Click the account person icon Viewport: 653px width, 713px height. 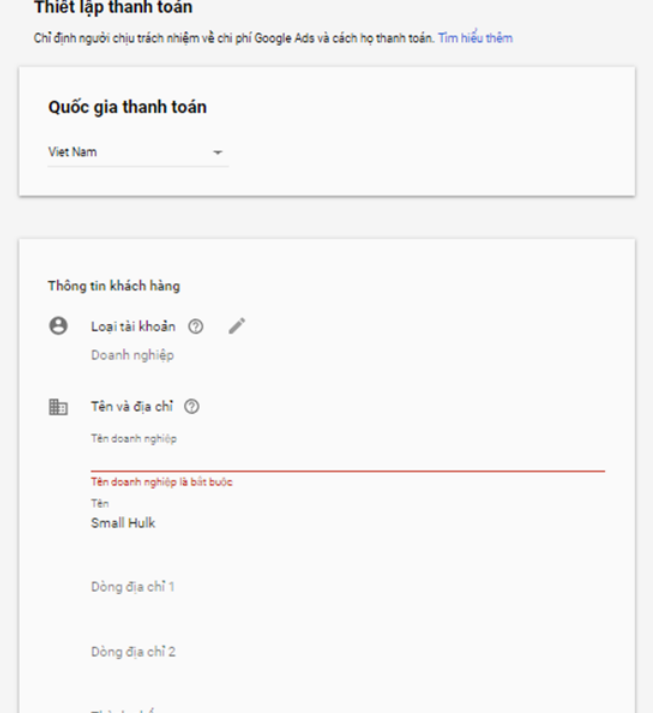click(x=58, y=326)
